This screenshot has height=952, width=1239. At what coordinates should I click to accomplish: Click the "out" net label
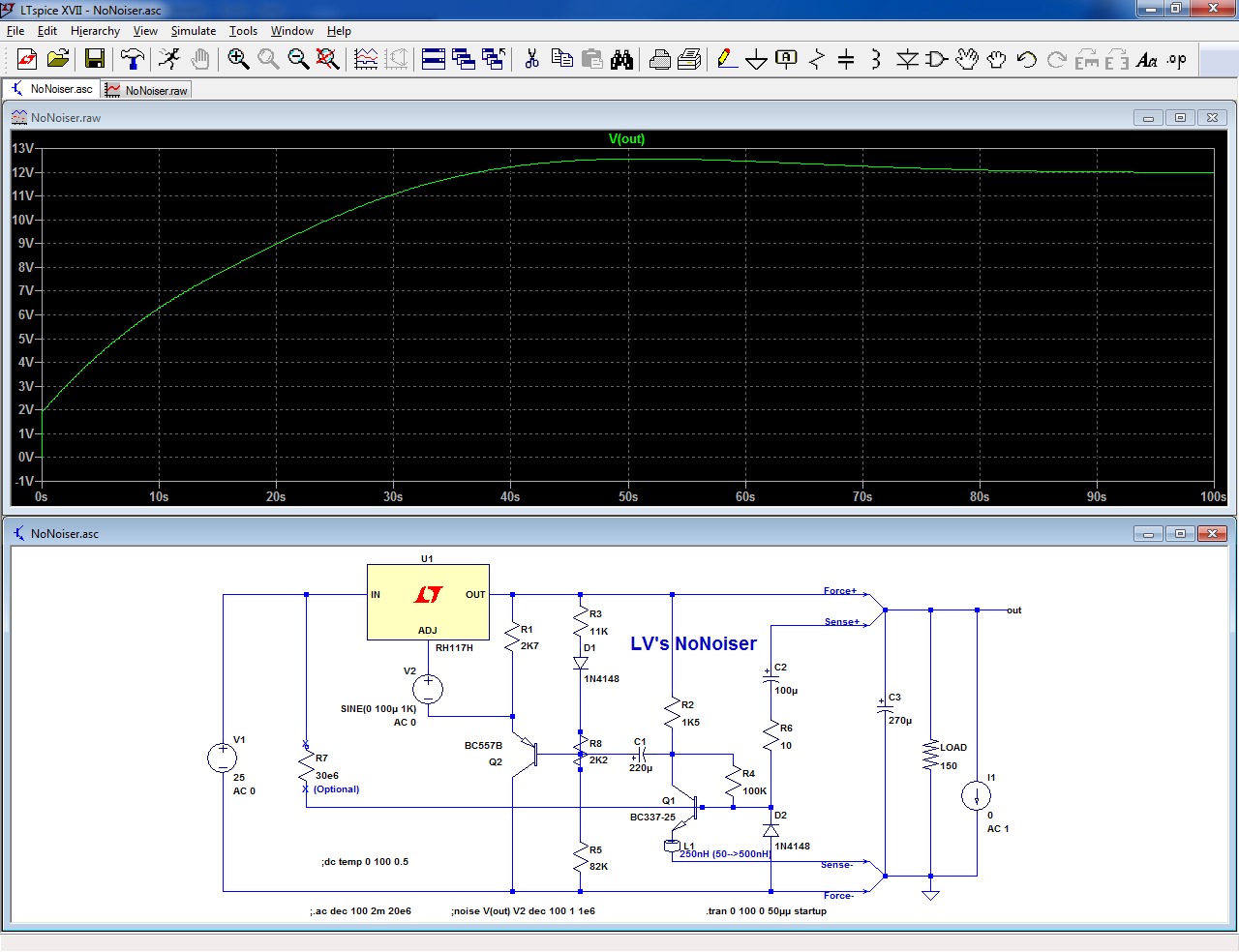pos(1014,610)
